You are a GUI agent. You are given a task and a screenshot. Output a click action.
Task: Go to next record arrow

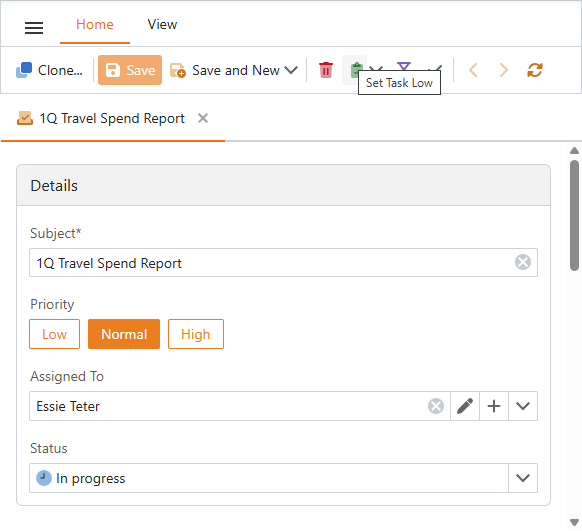(504, 70)
